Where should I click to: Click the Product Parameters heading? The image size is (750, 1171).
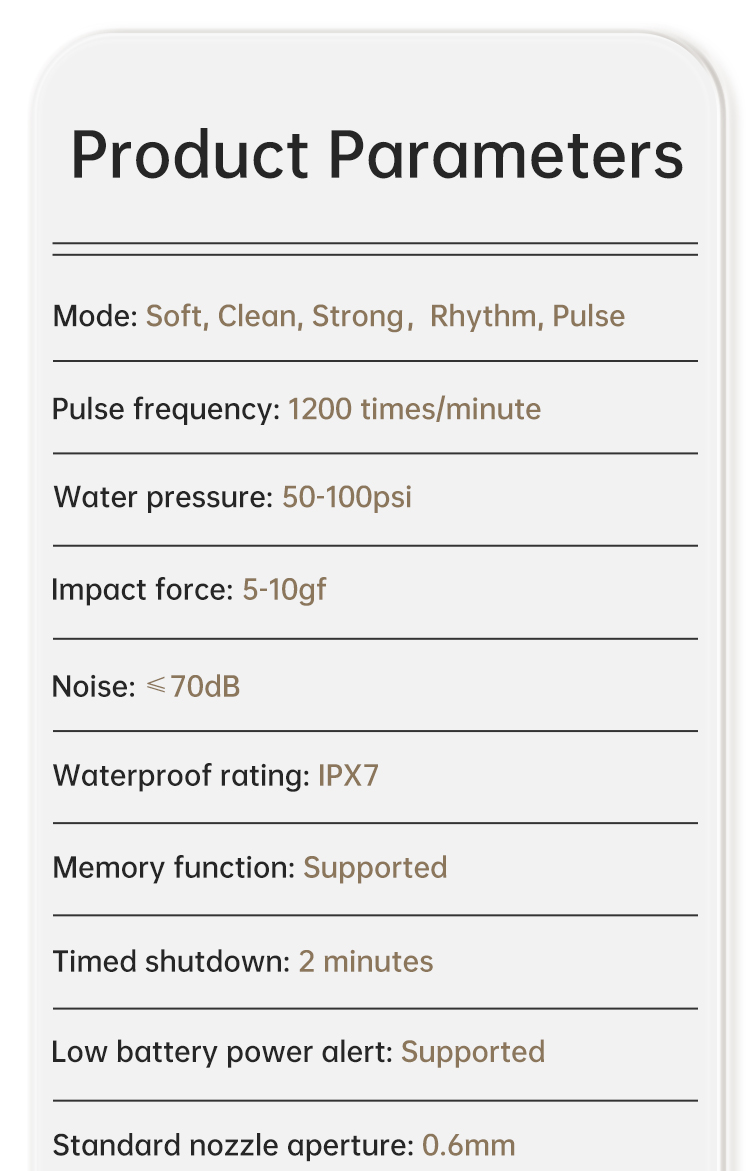coord(376,155)
